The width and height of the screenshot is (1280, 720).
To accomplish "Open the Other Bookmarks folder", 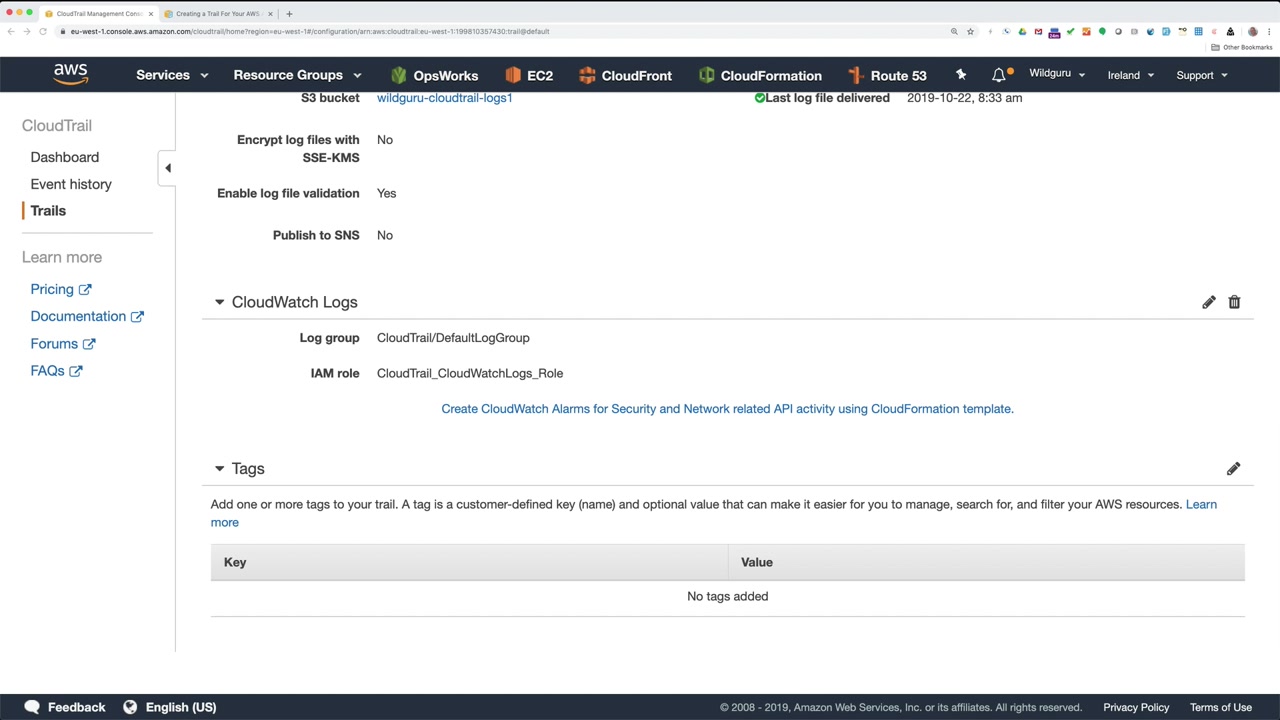I will [x=1241, y=47].
